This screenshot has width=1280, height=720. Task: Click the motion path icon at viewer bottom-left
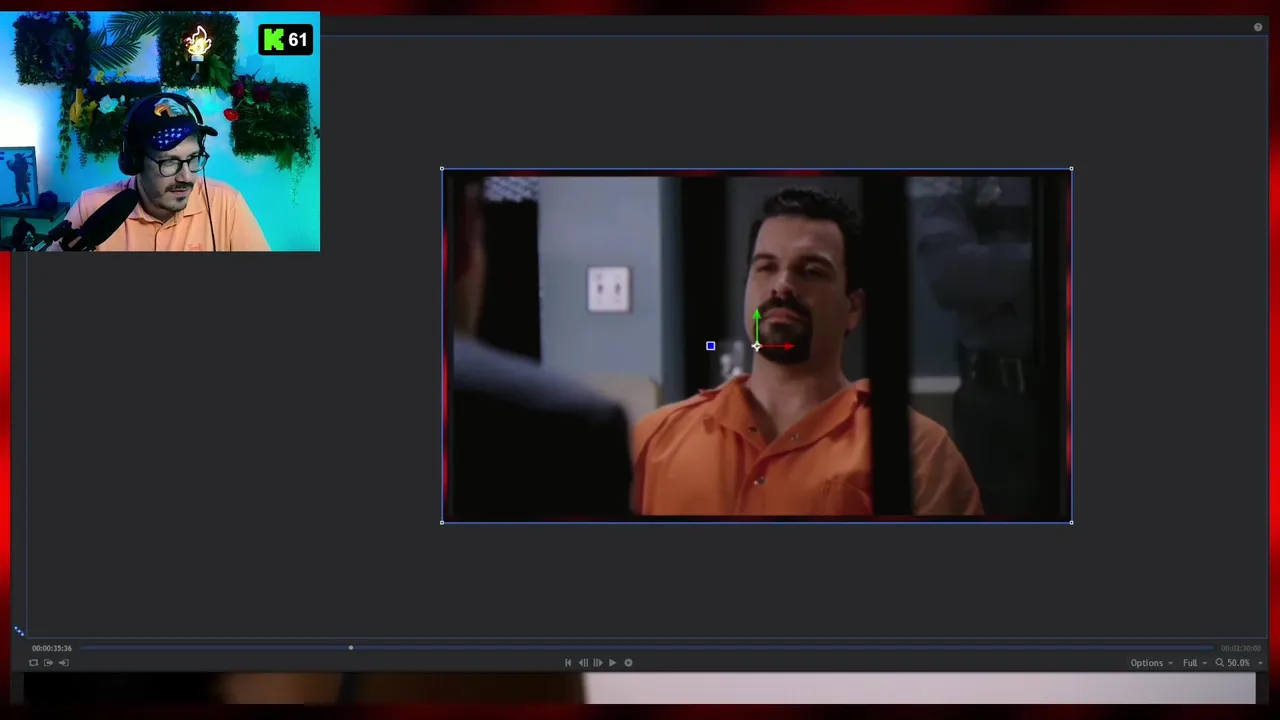[x=19, y=631]
